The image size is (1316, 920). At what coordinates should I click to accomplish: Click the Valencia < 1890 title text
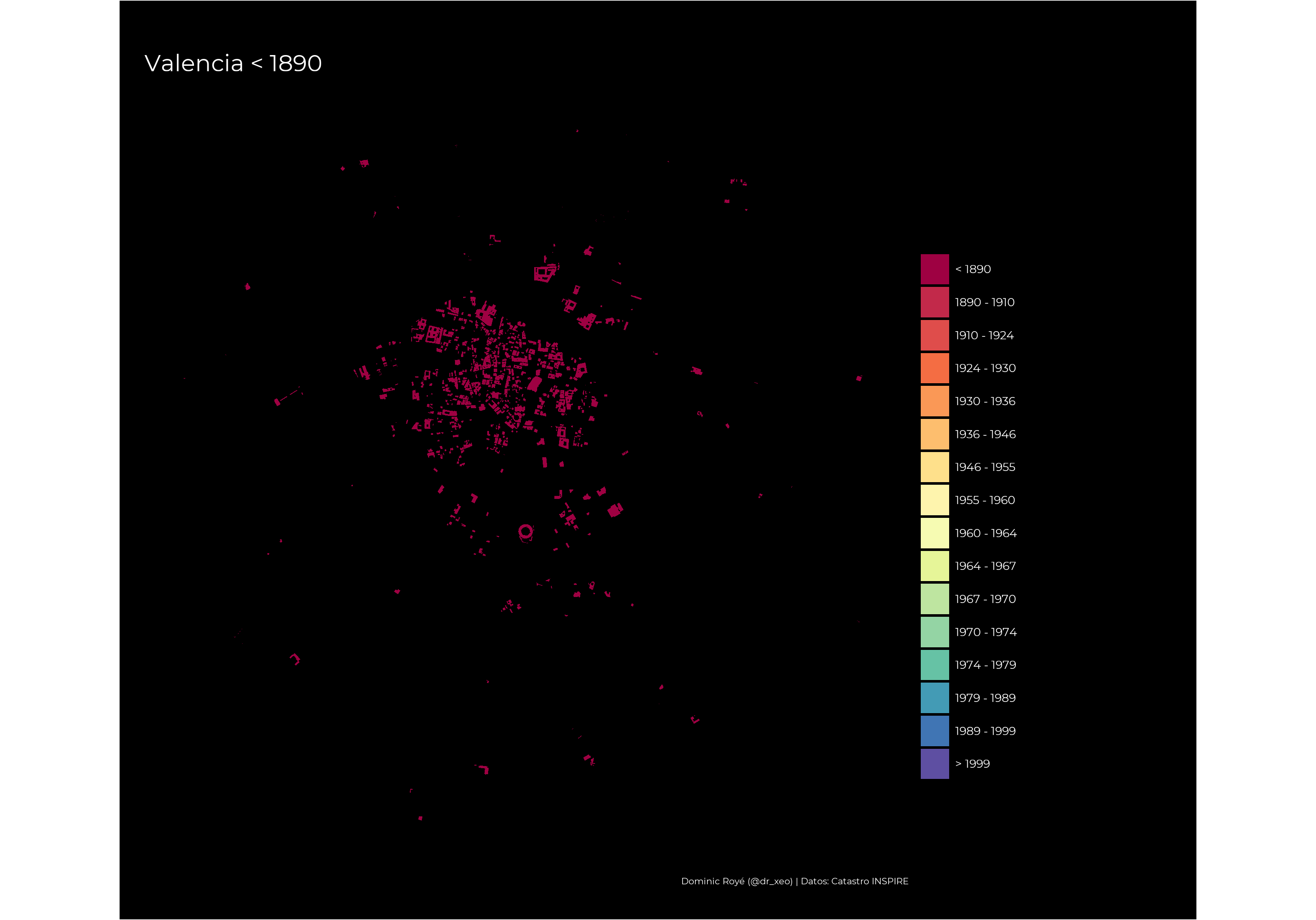pyautogui.click(x=233, y=64)
